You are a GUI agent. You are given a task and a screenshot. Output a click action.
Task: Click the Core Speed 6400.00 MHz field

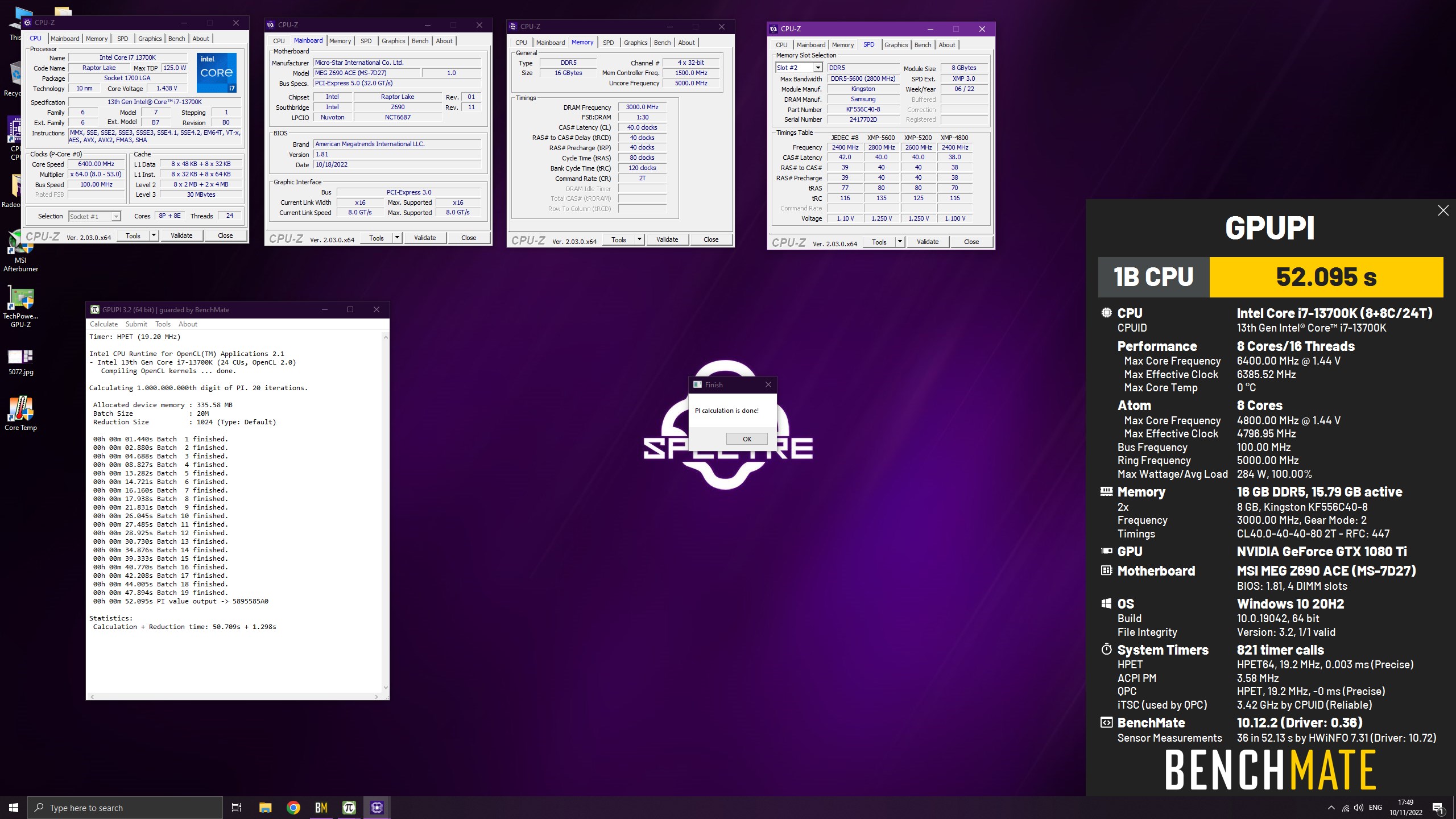pyautogui.click(x=97, y=164)
